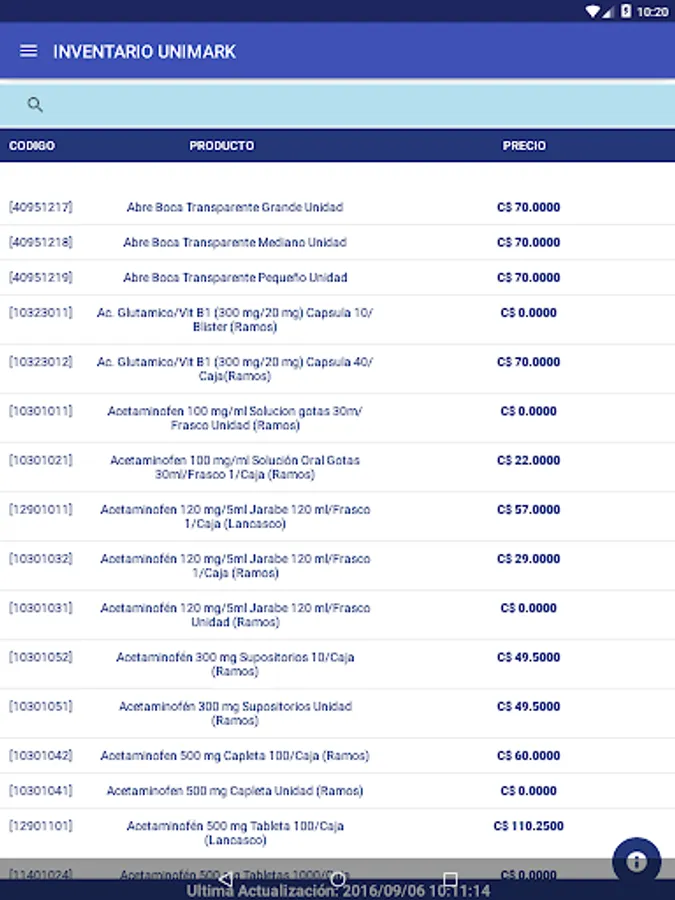675x900 pixels.
Task: Open Acetaminofen Solución Oral Gotas 1/Caja
Action: click(235, 467)
